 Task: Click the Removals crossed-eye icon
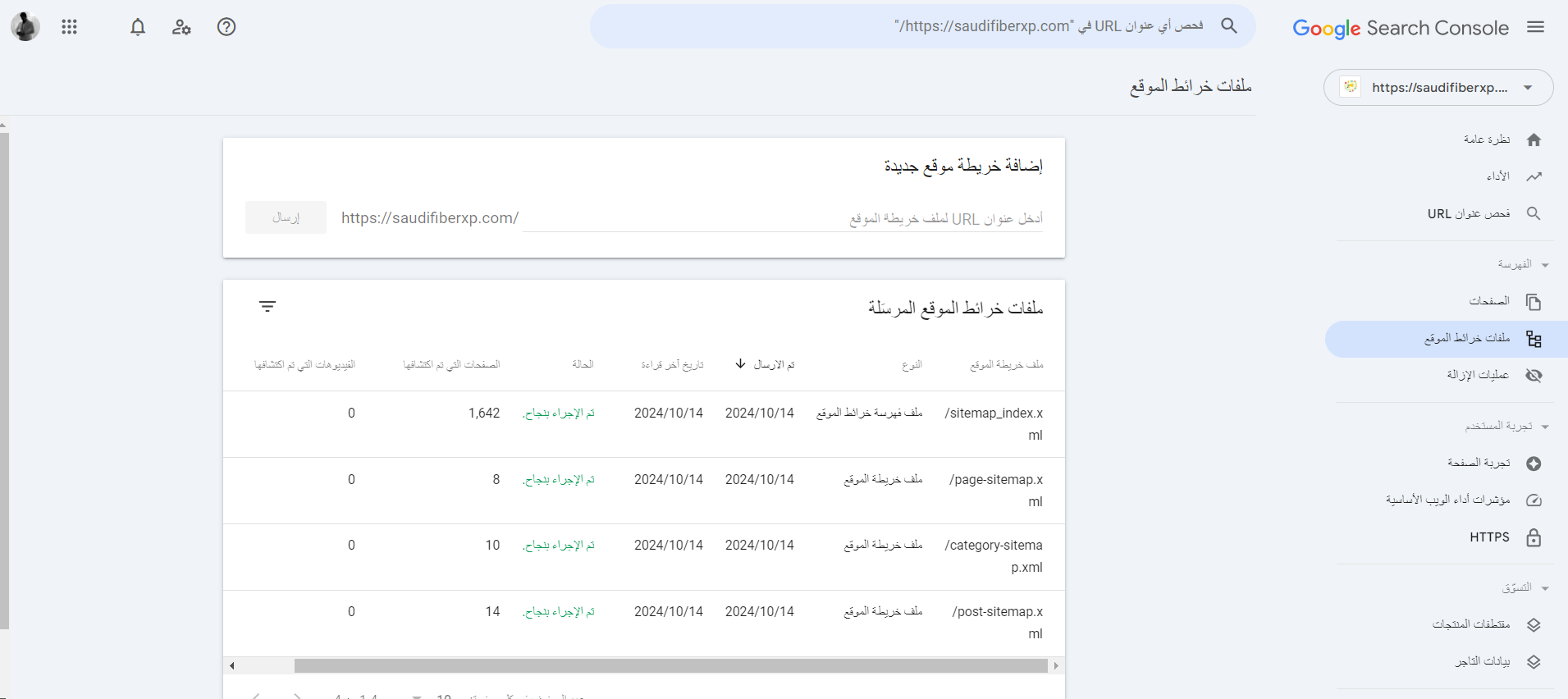point(1534,376)
